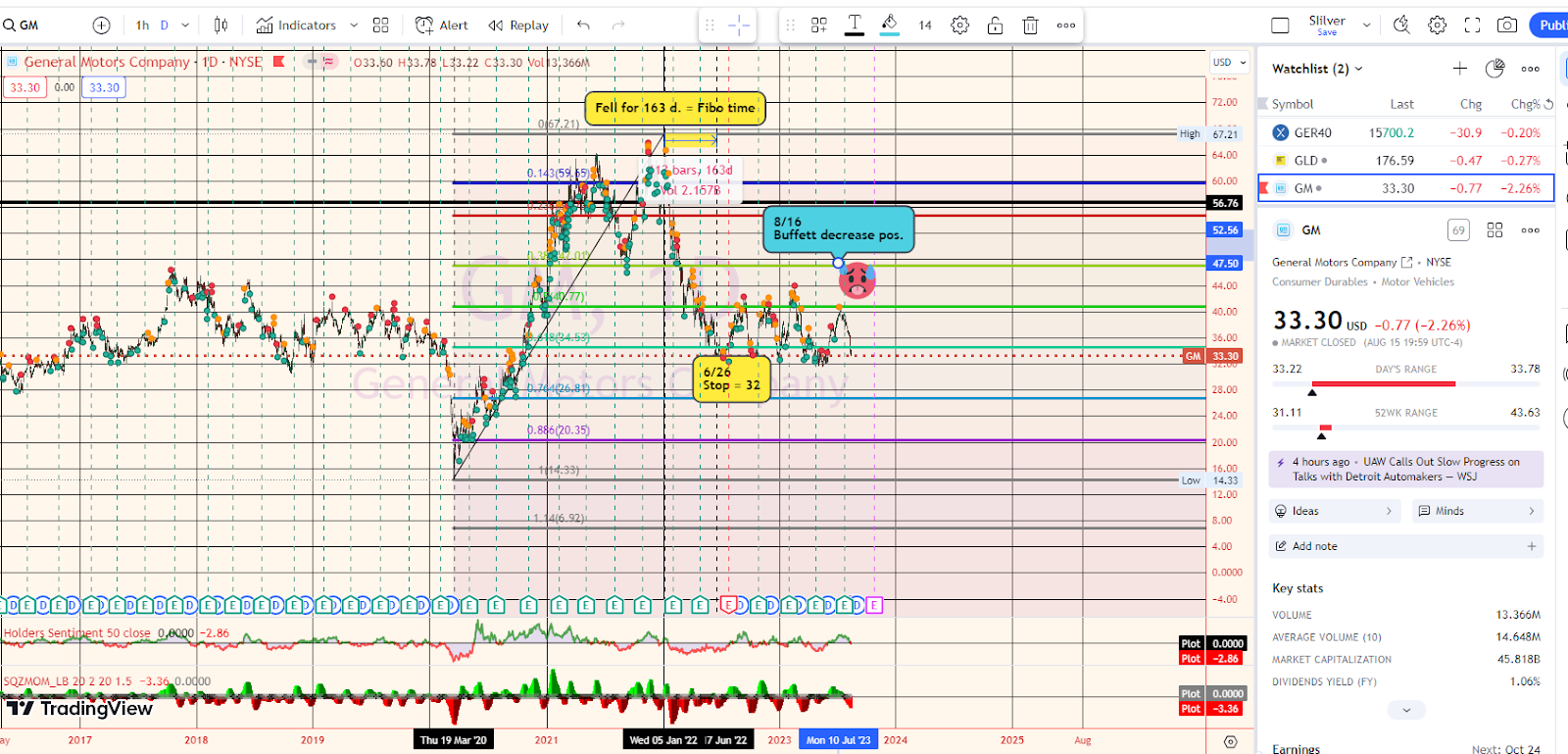This screenshot has width=1568, height=754.
Task: Click the add/compare symbol plus icon
Action: 101,25
